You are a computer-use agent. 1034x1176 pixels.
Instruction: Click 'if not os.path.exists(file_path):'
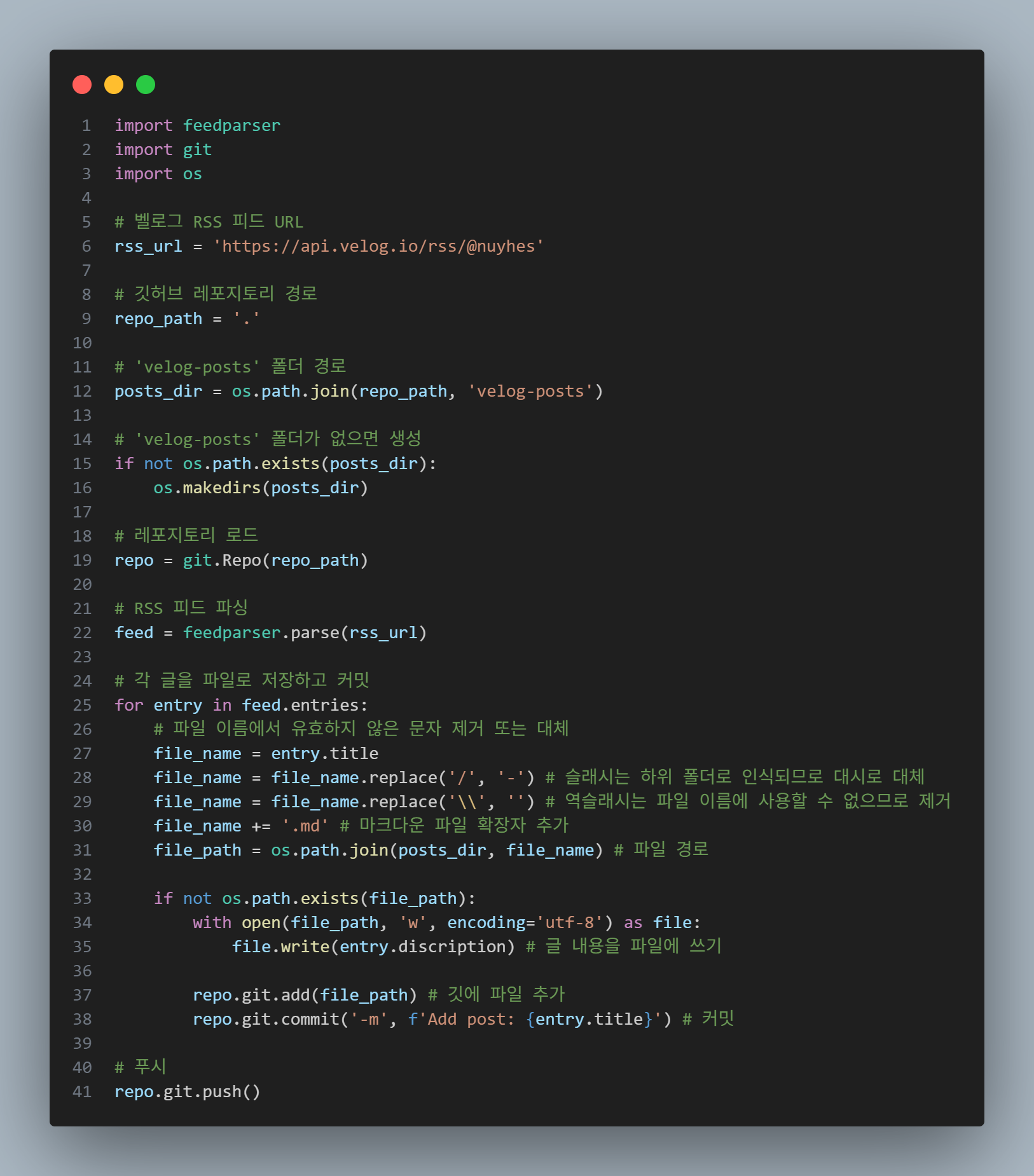[x=315, y=898]
